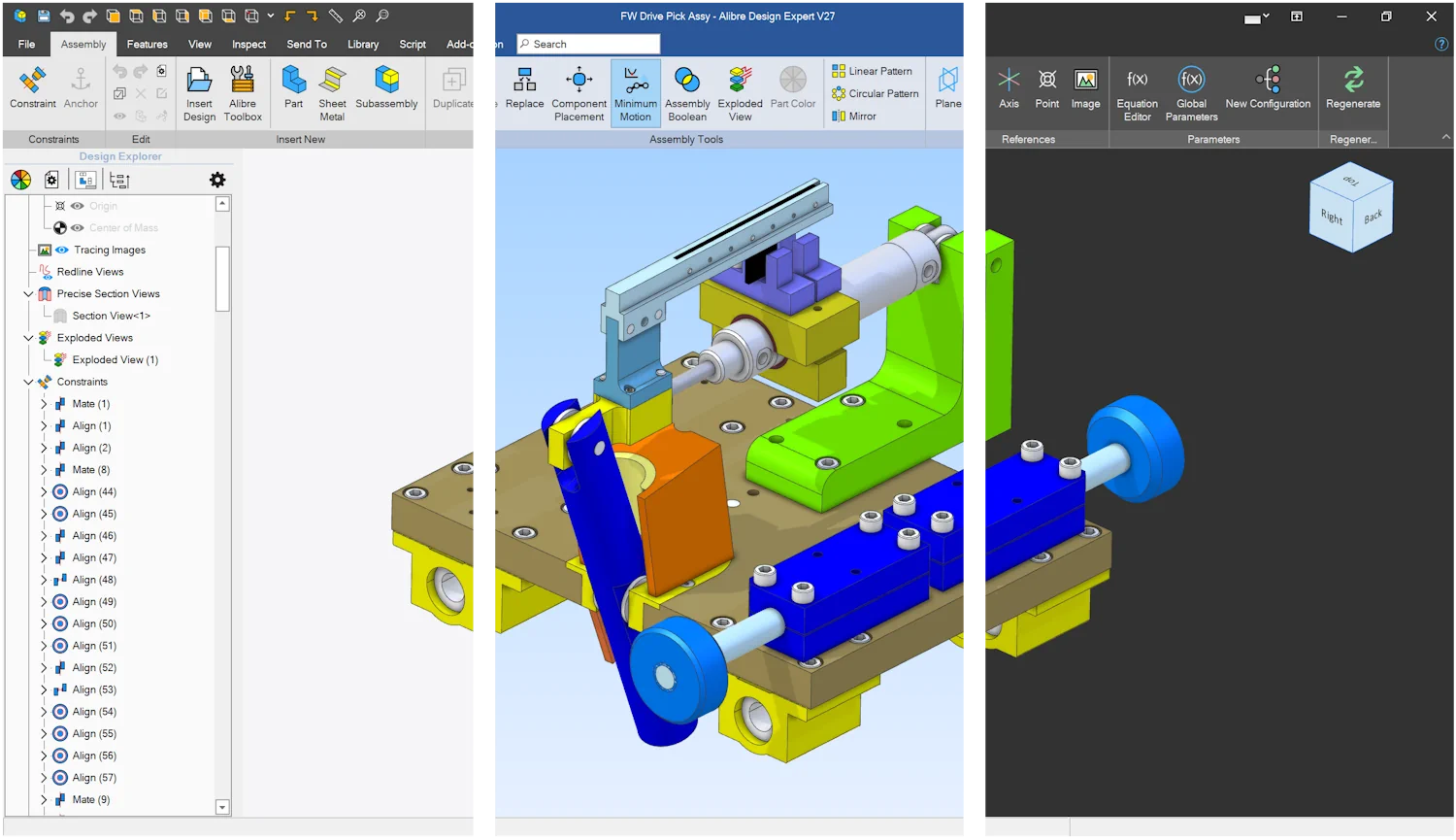Launch the Equation Editor

[1136, 92]
